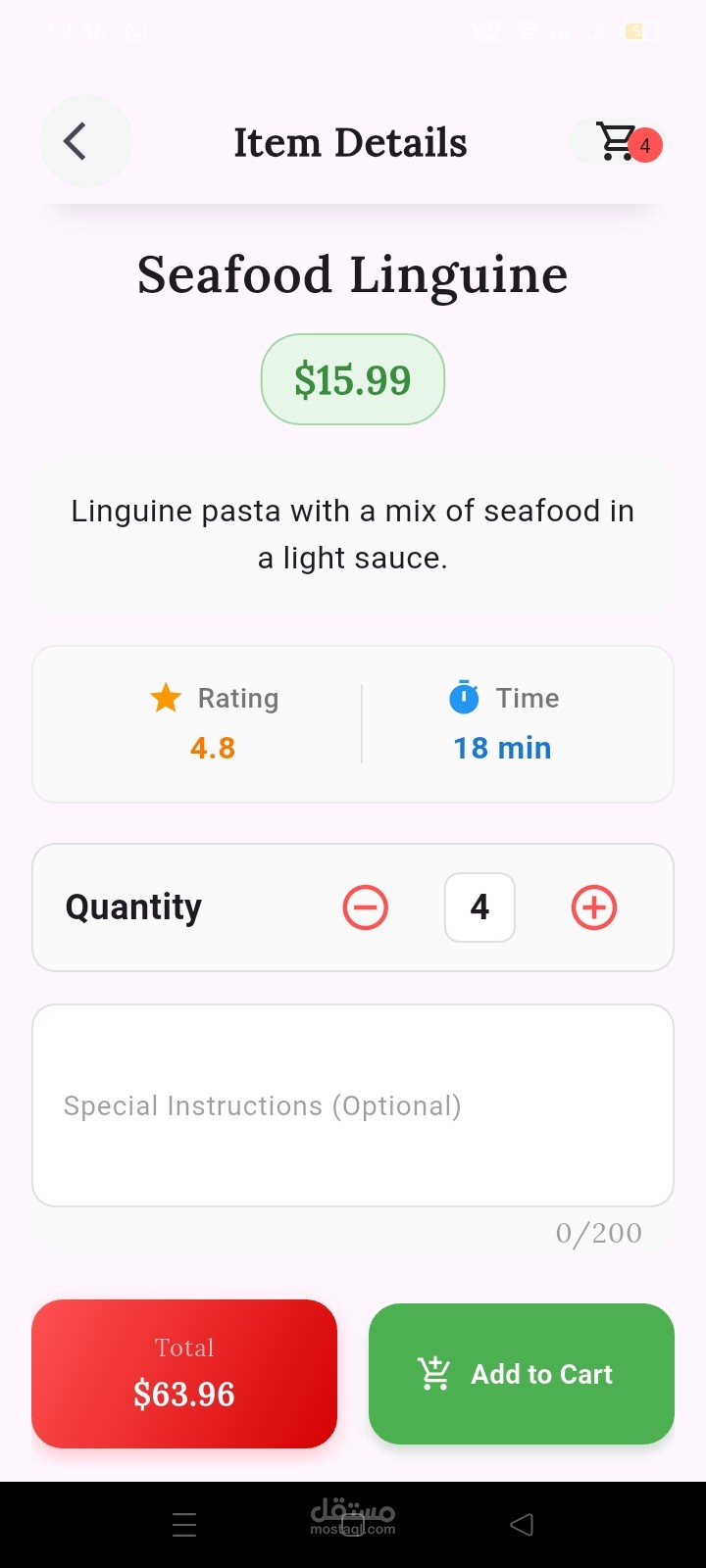Decrease quantity with the minus icon

click(x=365, y=907)
